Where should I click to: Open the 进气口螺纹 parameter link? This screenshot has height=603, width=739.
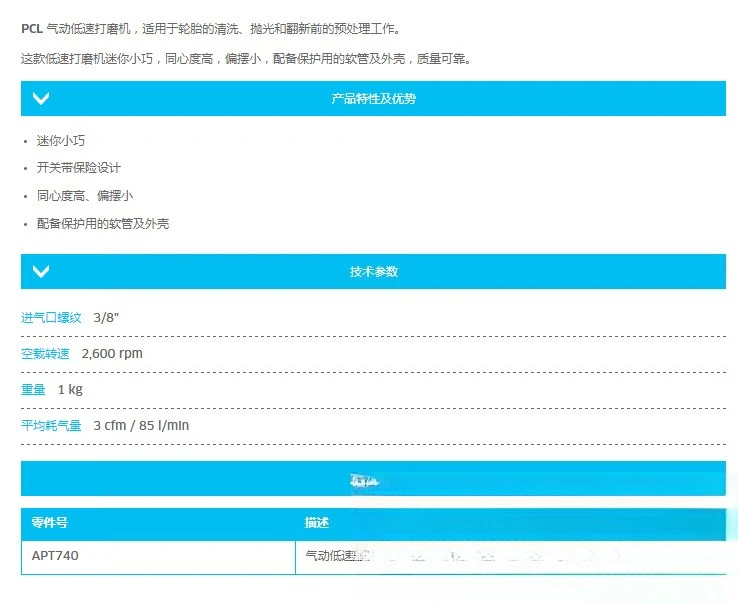pos(51,317)
